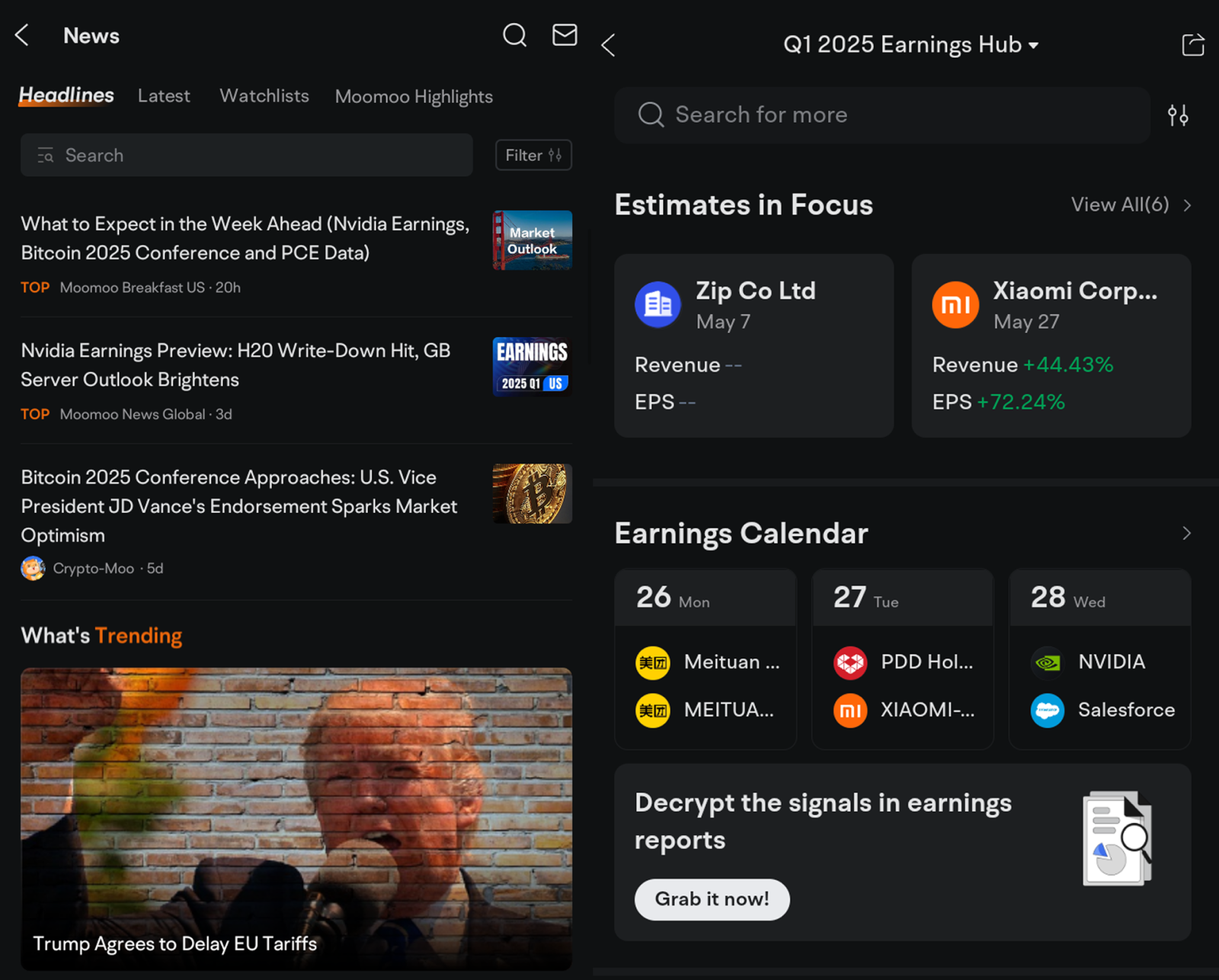Viewport: 1219px width, 980px height.
Task: Open search via News magnifier icon
Action: (x=515, y=35)
